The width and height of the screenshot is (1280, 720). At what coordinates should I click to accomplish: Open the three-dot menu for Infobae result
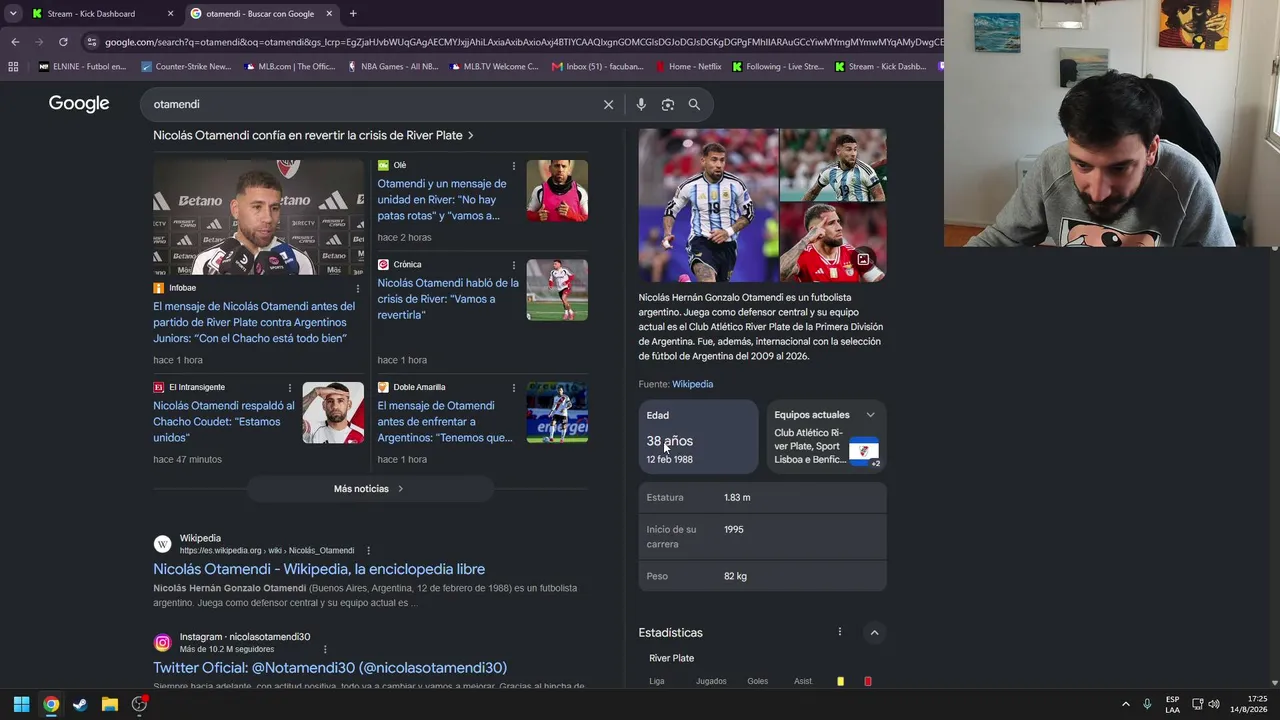click(358, 288)
